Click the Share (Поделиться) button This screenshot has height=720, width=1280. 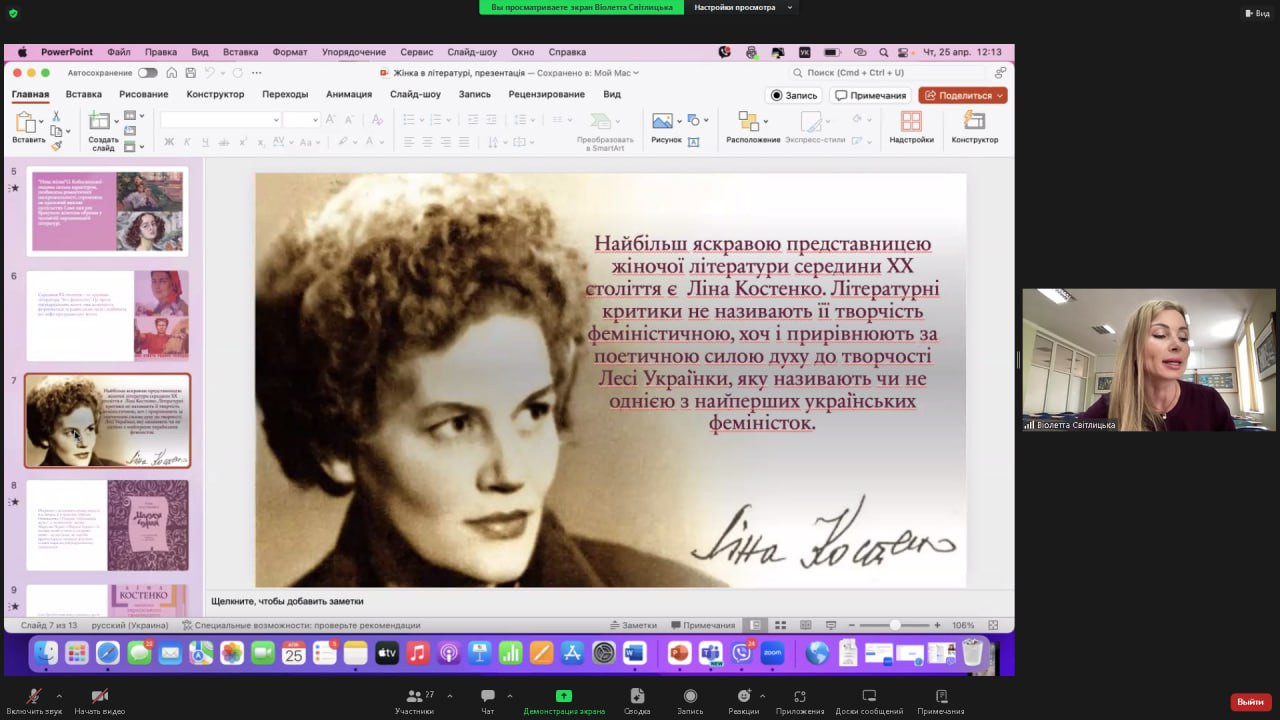pyautogui.click(x=962, y=95)
